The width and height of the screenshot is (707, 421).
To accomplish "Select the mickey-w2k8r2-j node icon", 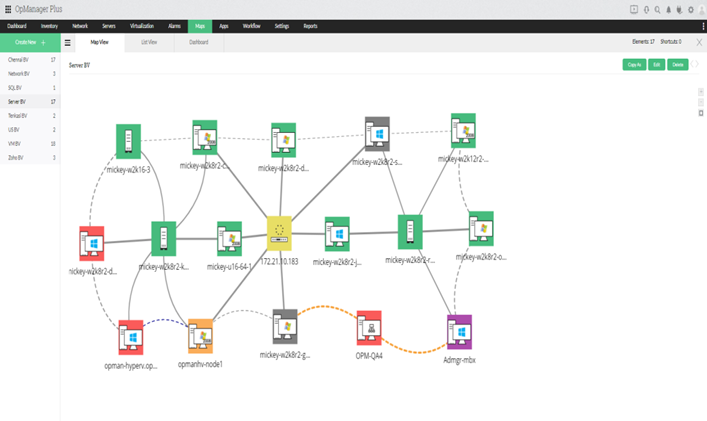I will tap(337, 234).
